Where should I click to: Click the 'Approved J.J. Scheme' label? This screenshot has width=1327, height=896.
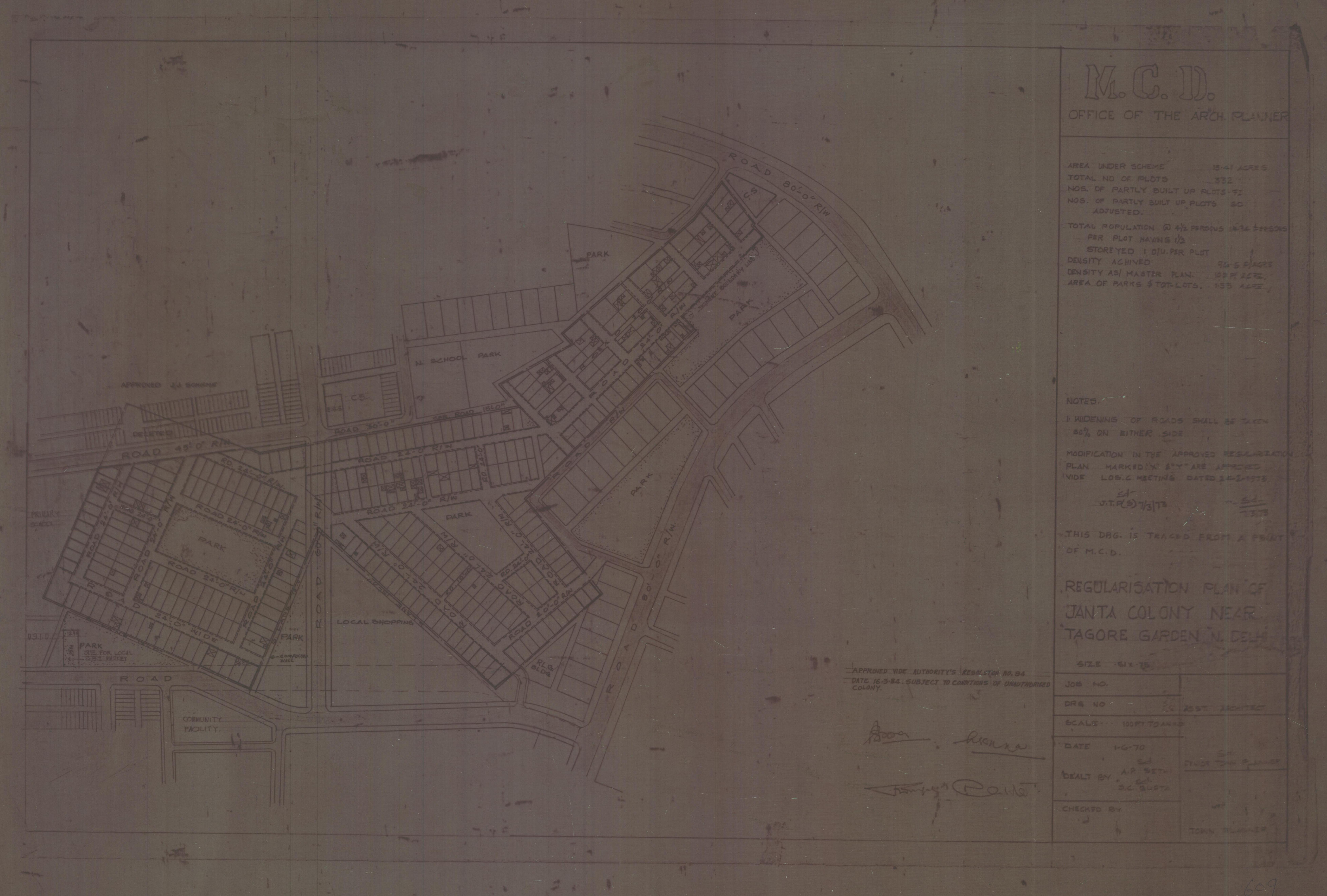[x=169, y=385]
